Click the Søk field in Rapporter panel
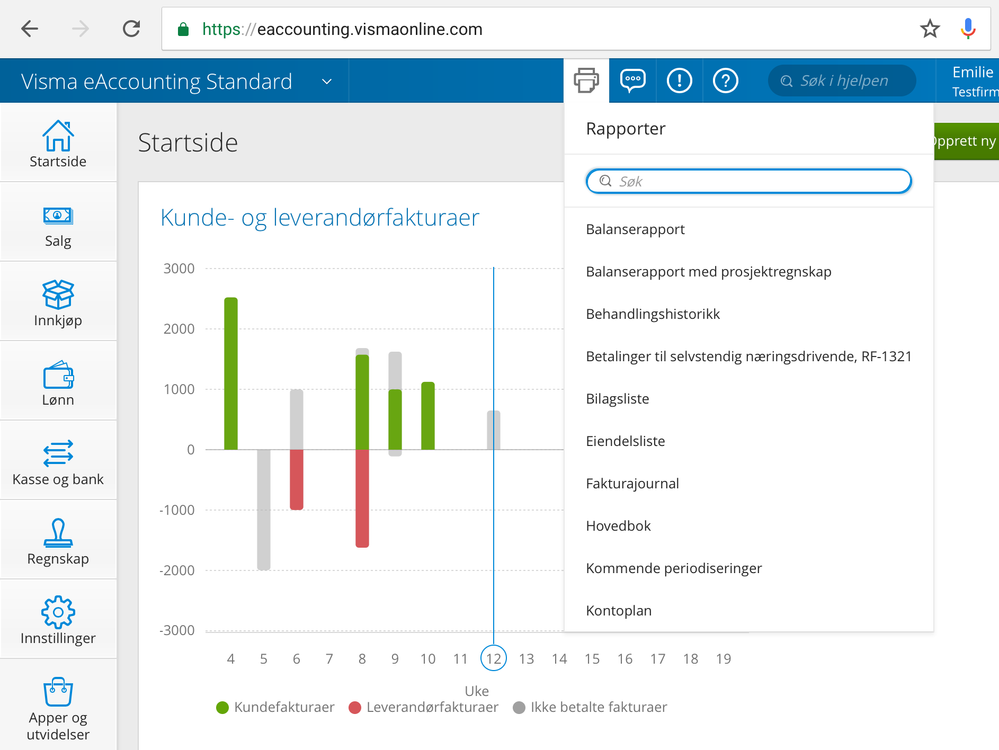 [749, 181]
